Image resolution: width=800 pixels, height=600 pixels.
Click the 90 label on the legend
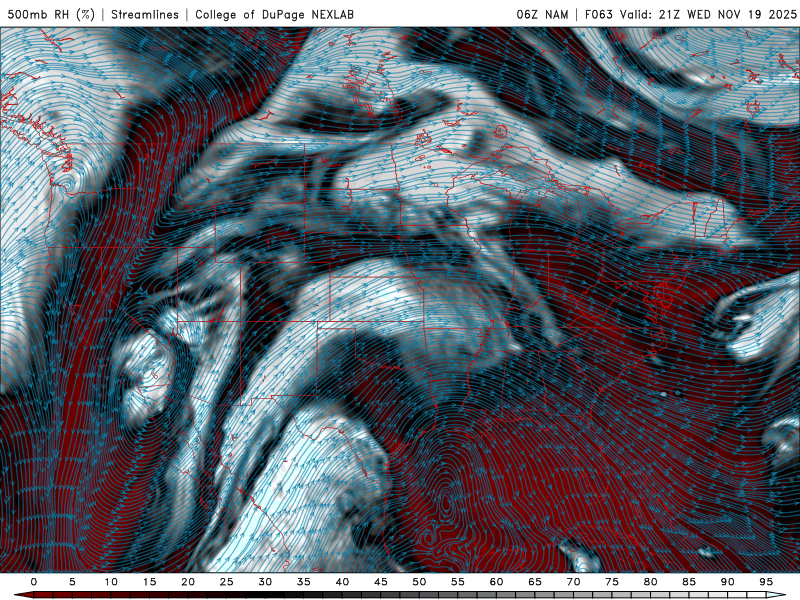(x=728, y=582)
